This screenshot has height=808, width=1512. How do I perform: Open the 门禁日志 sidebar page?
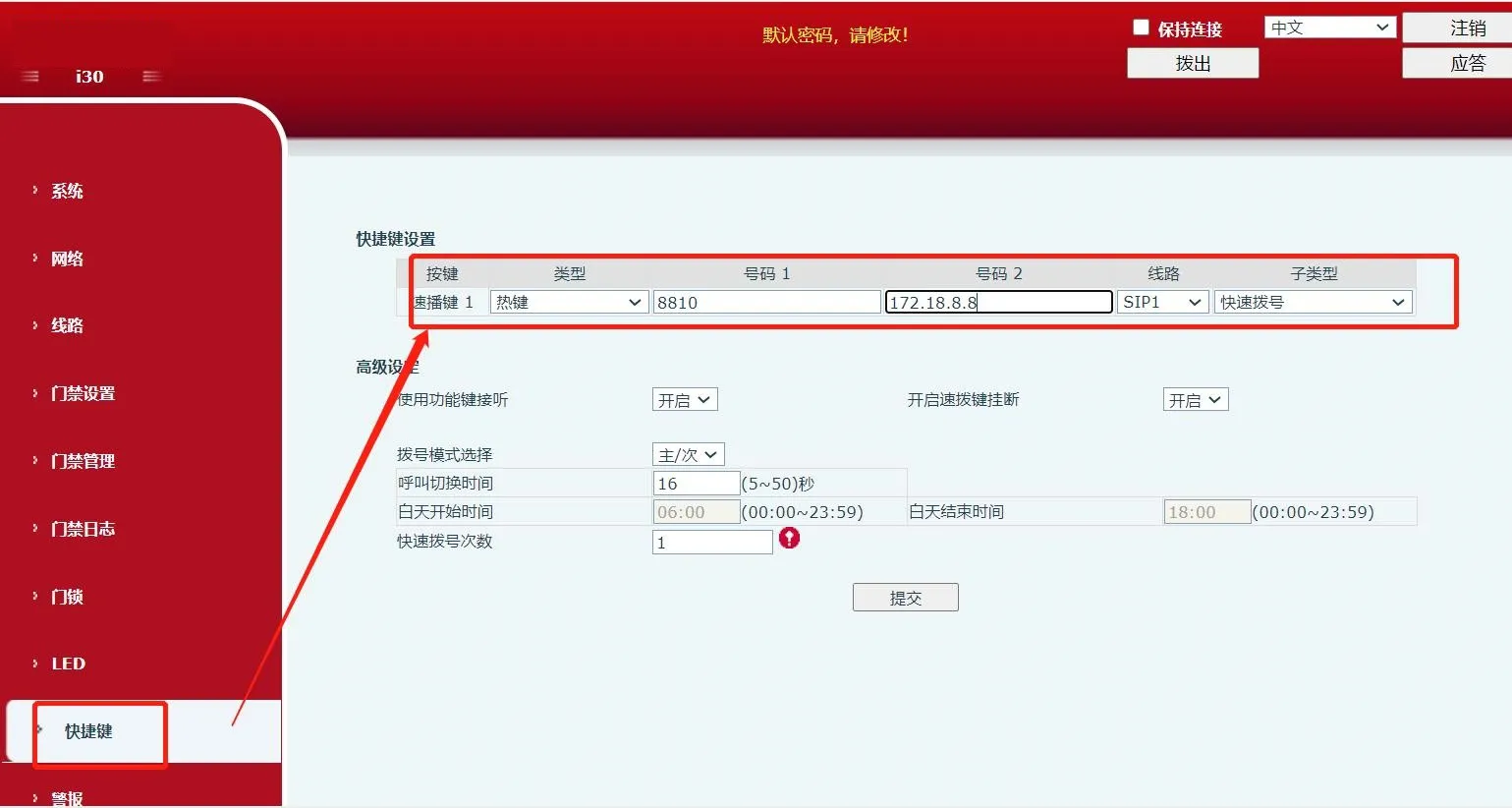point(83,529)
